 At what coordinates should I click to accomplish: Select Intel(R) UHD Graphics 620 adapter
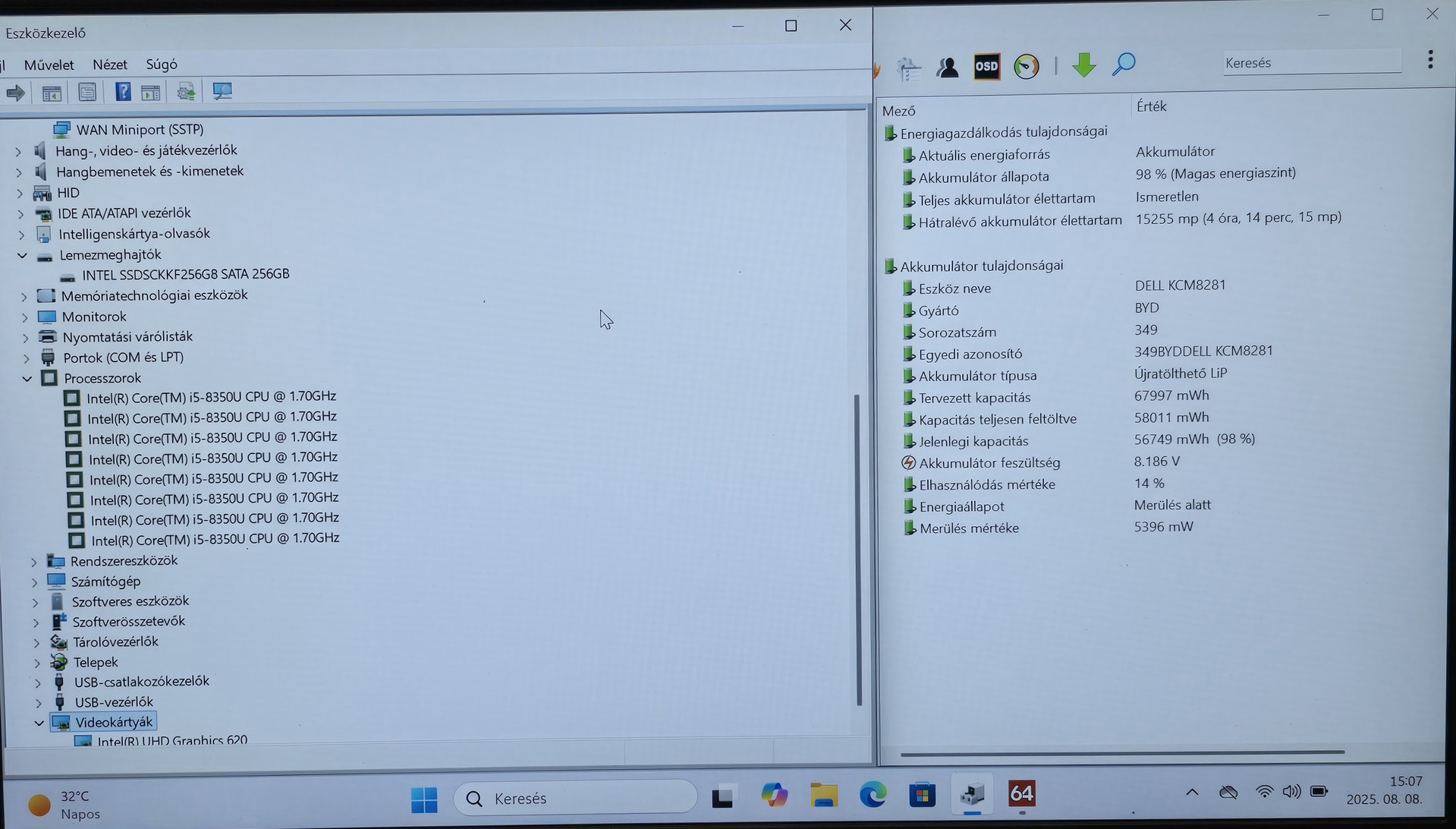[x=172, y=740]
